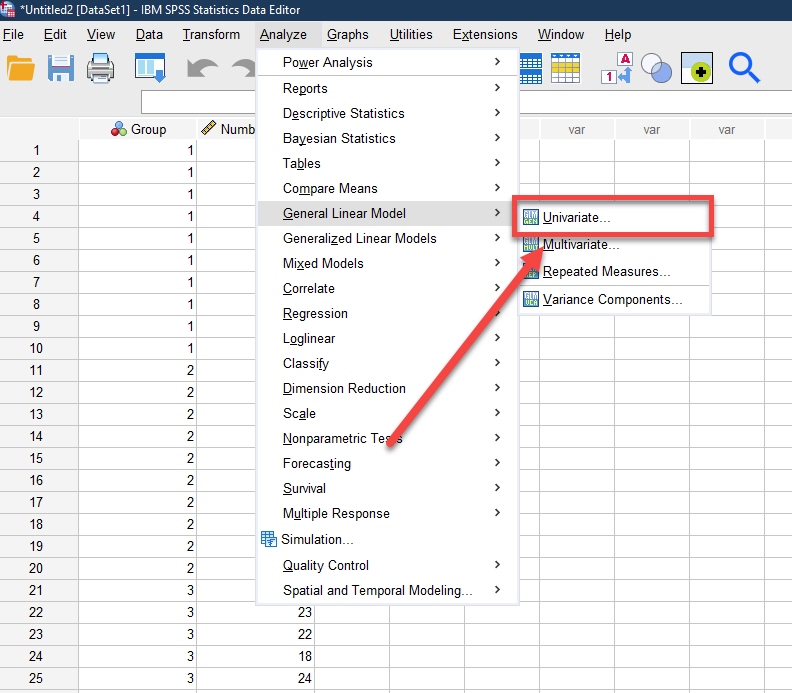Close the Analyze menu
Viewport: 792px width, 693px height.
click(x=283, y=34)
